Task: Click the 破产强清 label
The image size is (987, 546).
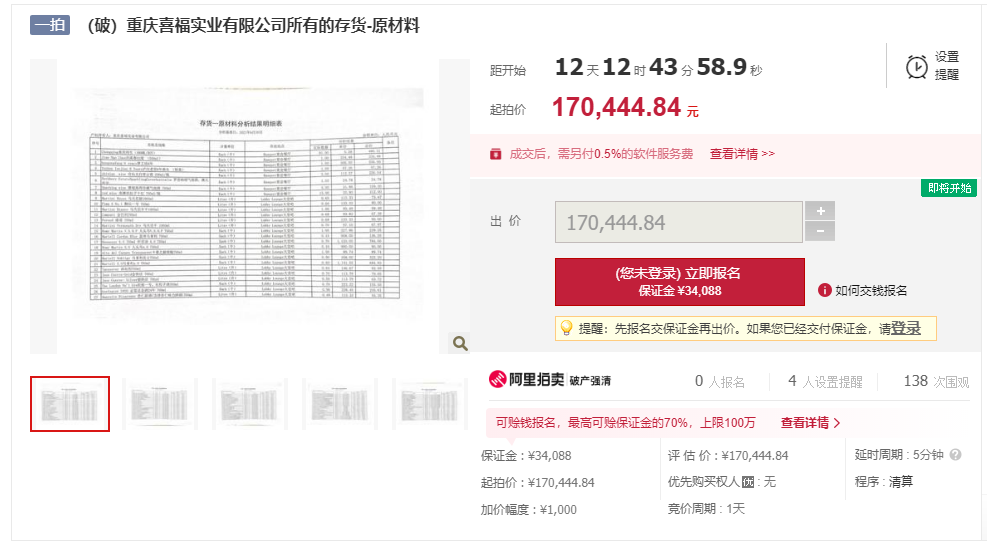Action: pos(590,381)
